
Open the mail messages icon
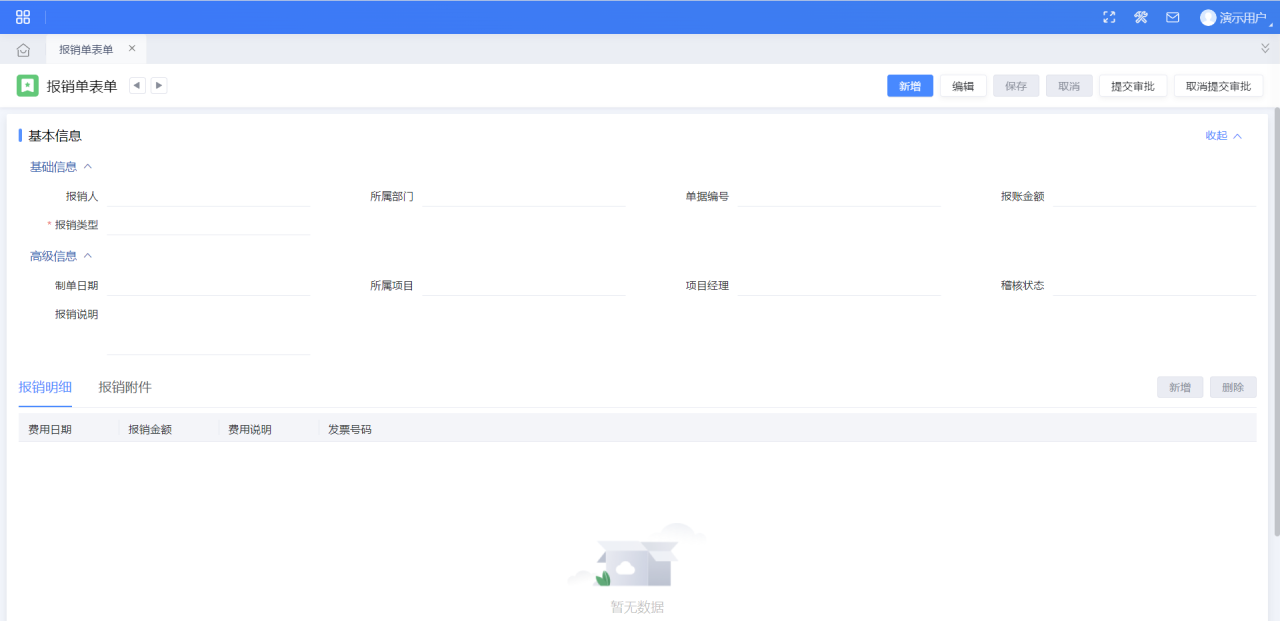(1173, 17)
